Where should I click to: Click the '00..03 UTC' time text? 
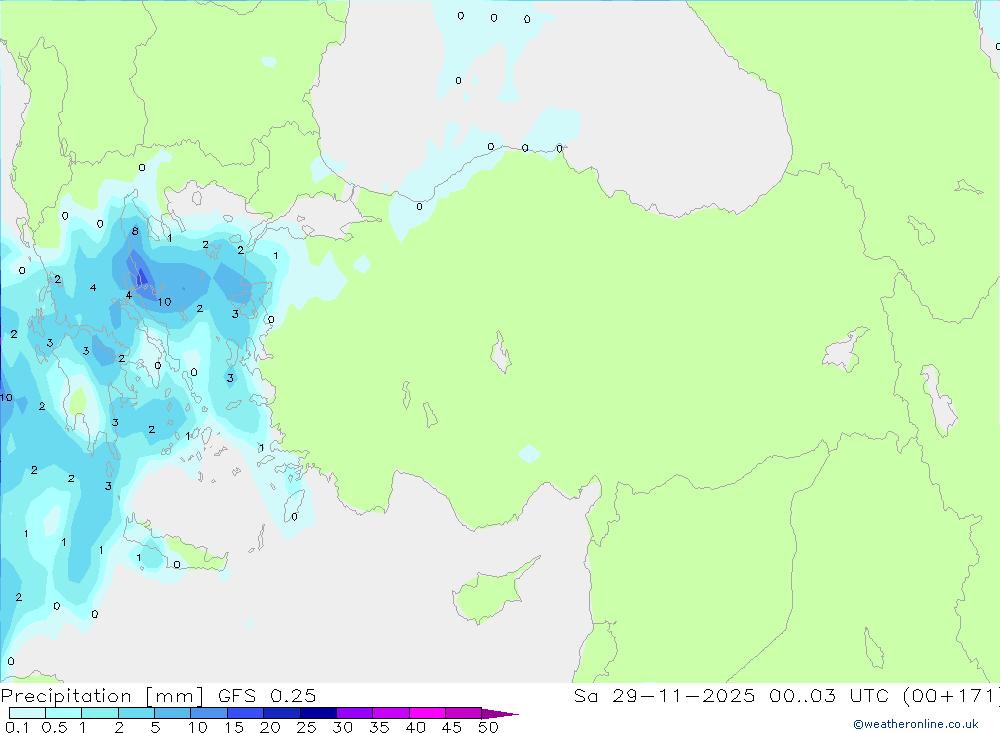829,695
